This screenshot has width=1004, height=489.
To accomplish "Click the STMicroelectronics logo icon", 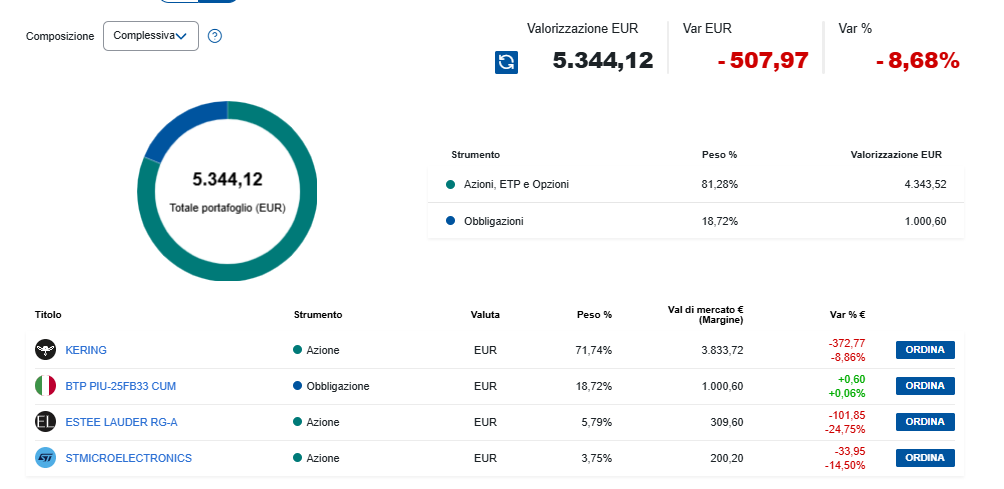I will (x=45, y=458).
